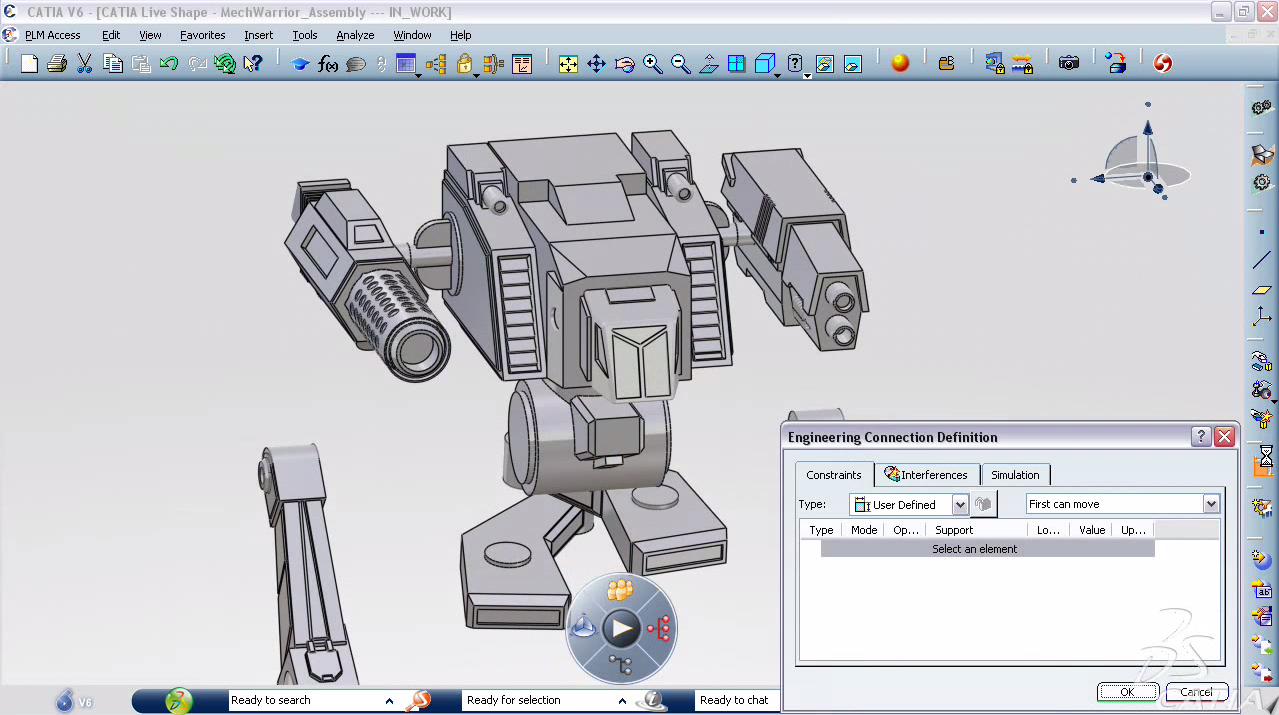The width and height of the screenshot is (1279, 715).
Task: Click the Undo arrow icon
Action: point(169,64)
